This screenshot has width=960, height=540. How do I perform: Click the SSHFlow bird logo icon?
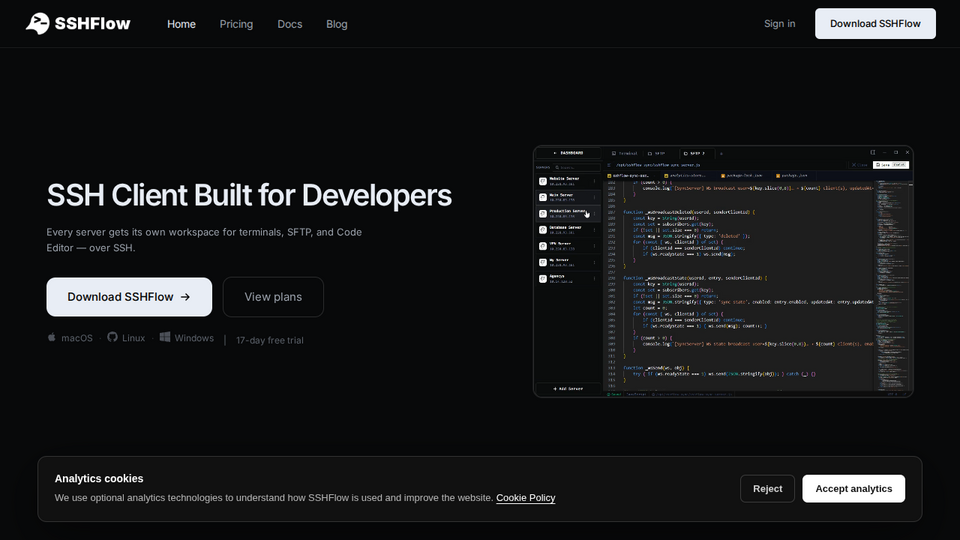click(x=37, y=23)
